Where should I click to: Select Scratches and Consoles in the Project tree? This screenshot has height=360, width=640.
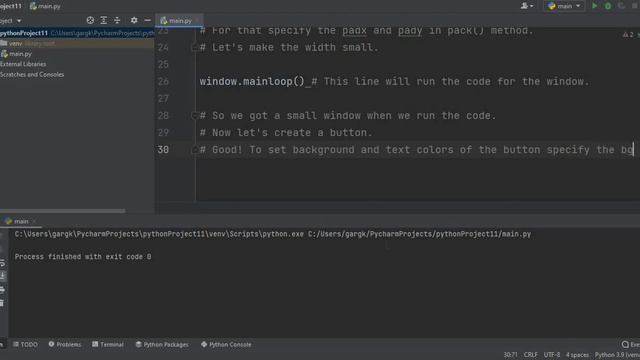32,75
